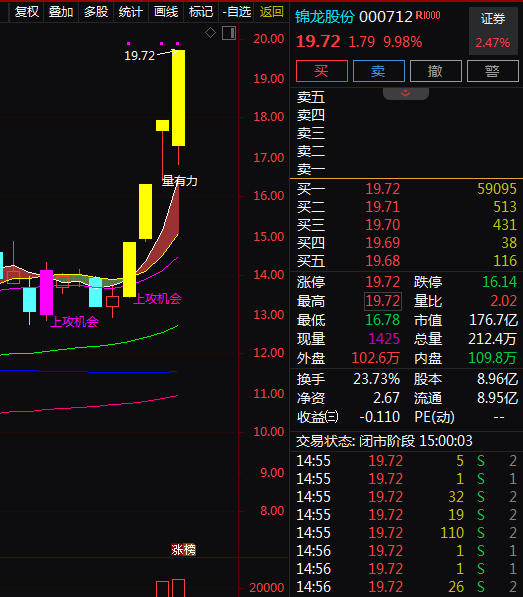Open the 叠加 overlay option

tap(61, 12)
